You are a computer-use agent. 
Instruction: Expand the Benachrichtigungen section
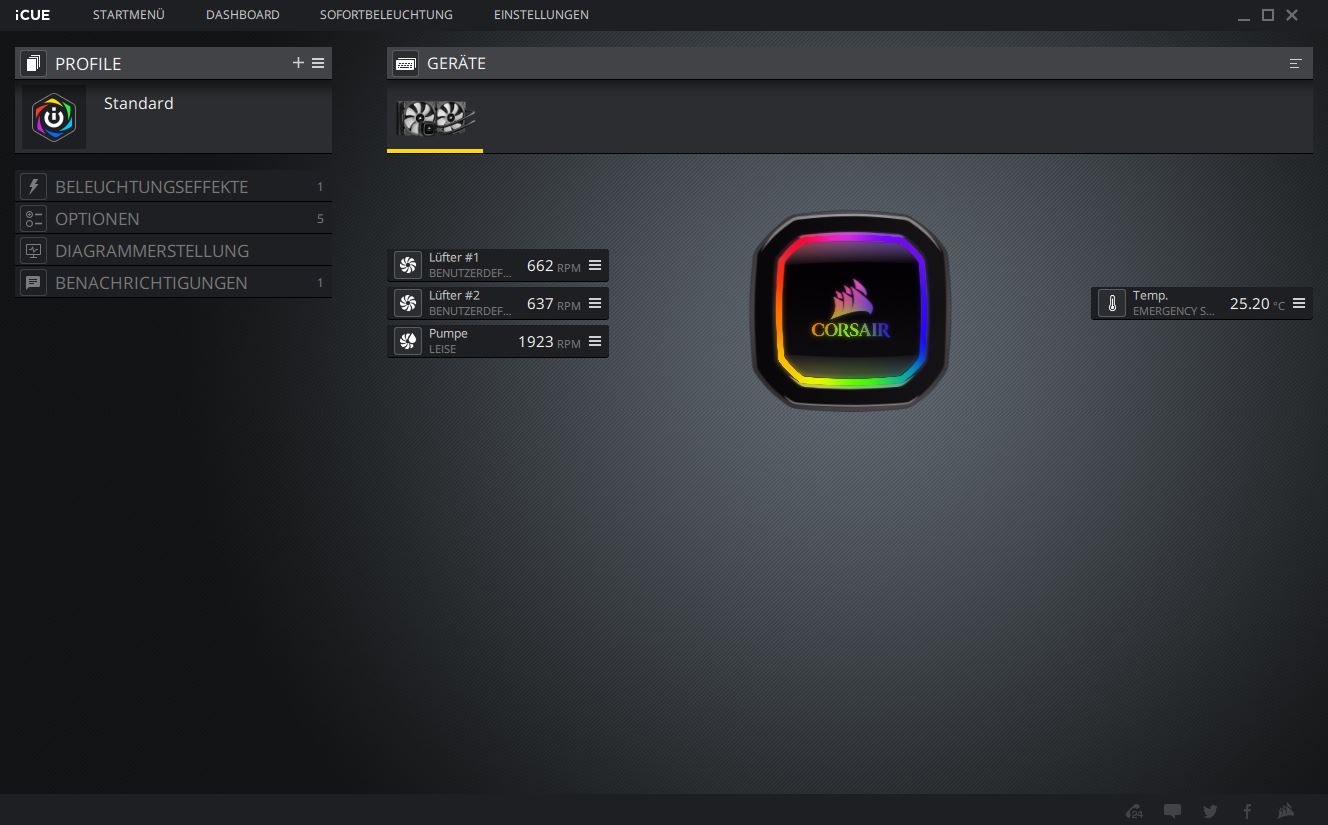(x=173, y=283)
